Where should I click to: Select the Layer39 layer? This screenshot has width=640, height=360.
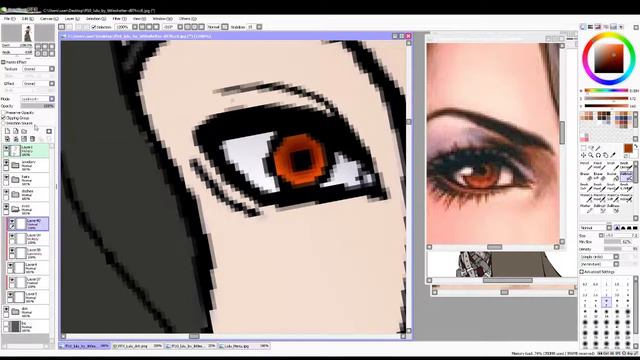[29, 238]
